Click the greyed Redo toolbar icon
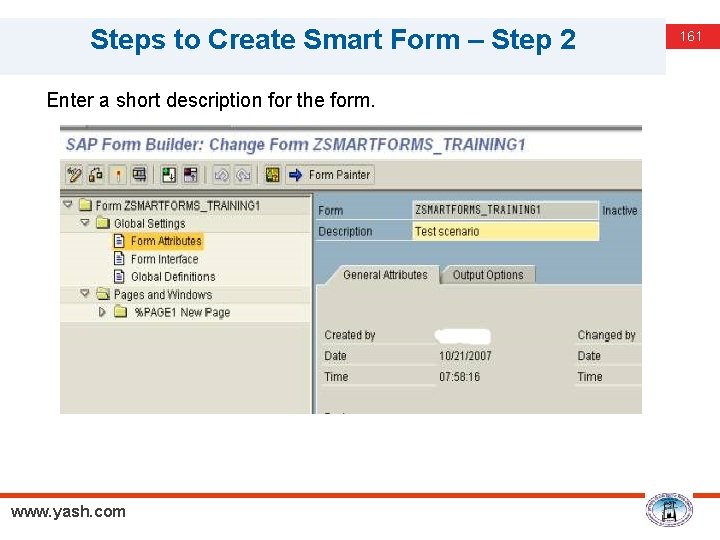The height and width of the screenshot is (540, 720). pos(243,175)
